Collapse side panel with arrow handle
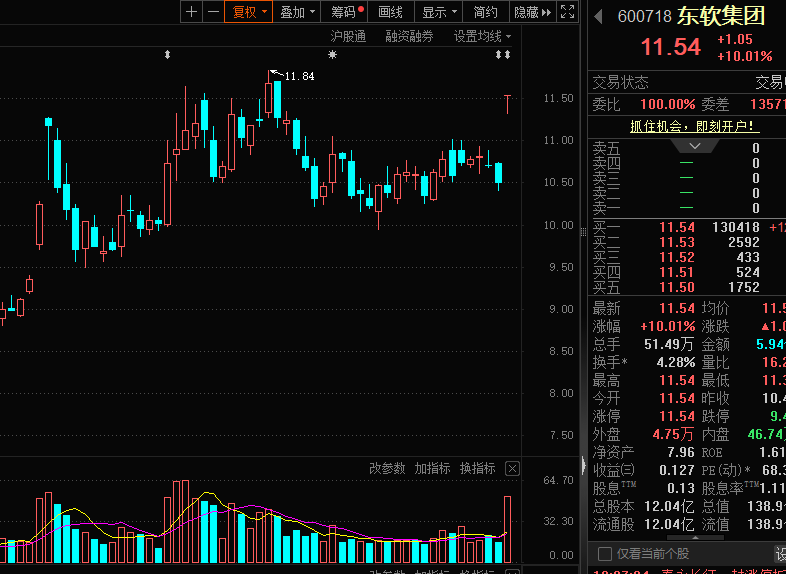The width and height of the screenshot is (786, 574). [583, 465]
